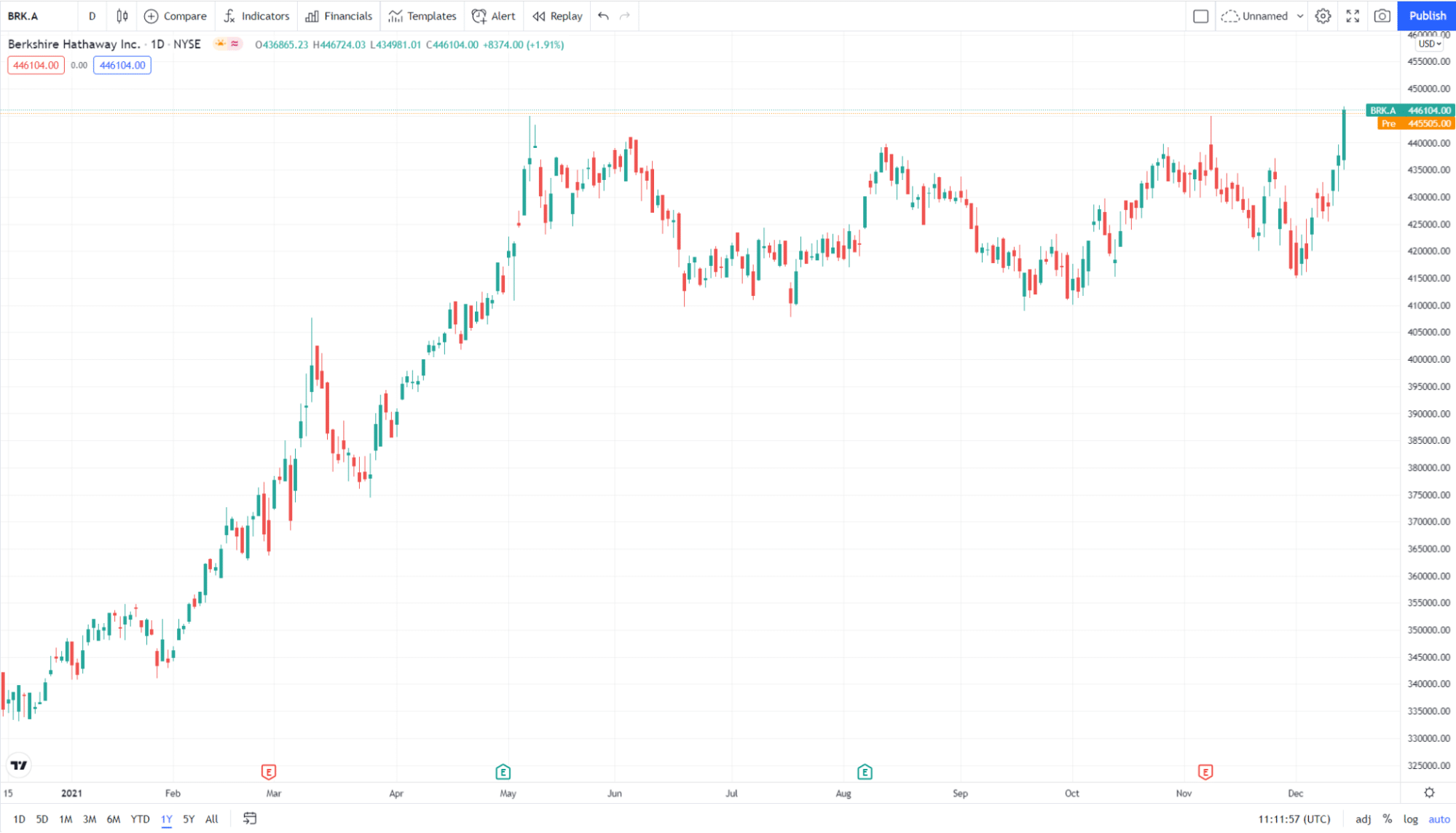Select the chart layout square icon
Screen dimensions: 1456x833
point(1201,16)
